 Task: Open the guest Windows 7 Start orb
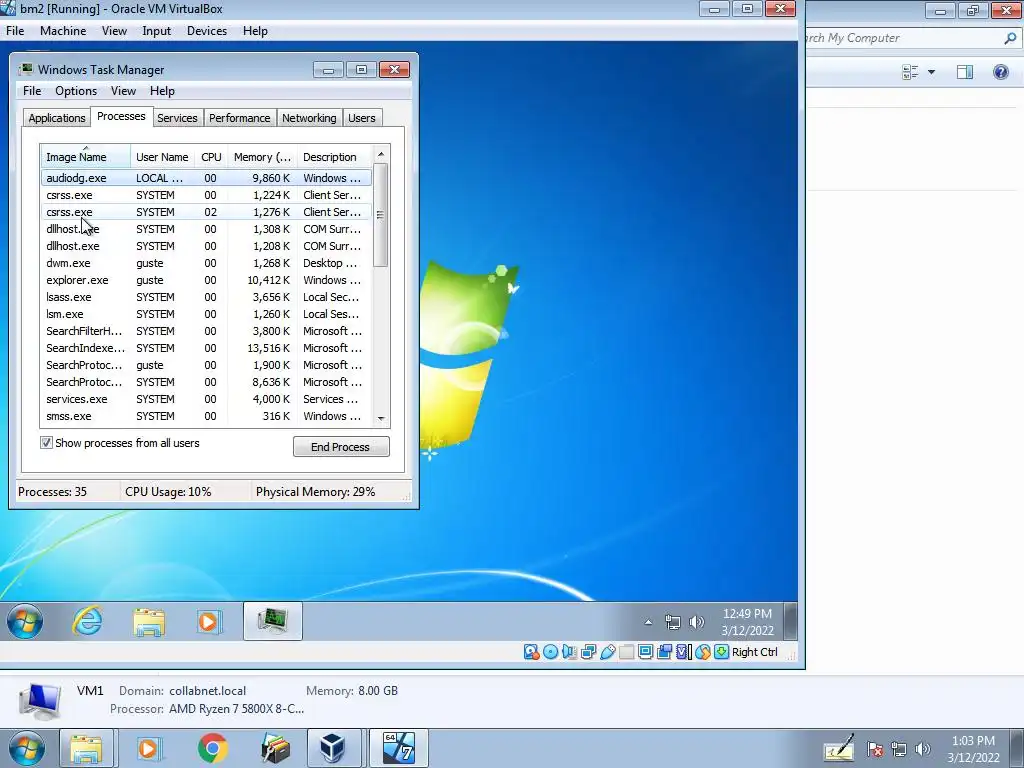coord(25,621)
